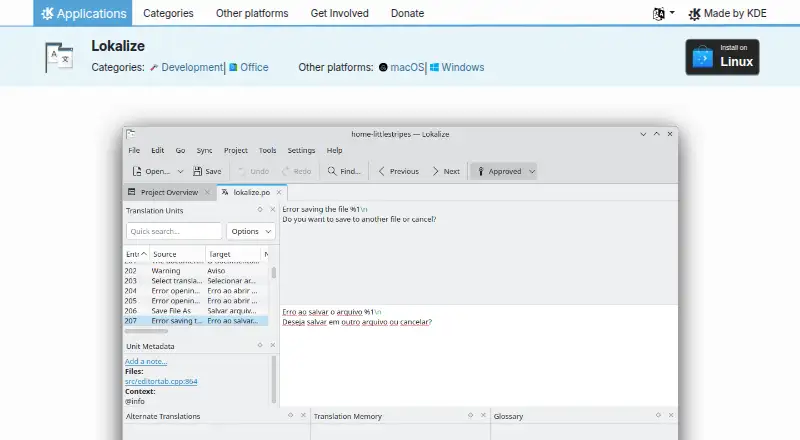The image size is (800, 440).
Task: Select the Windows platform link
Action: pyautogui.click(x=463, y=67)
